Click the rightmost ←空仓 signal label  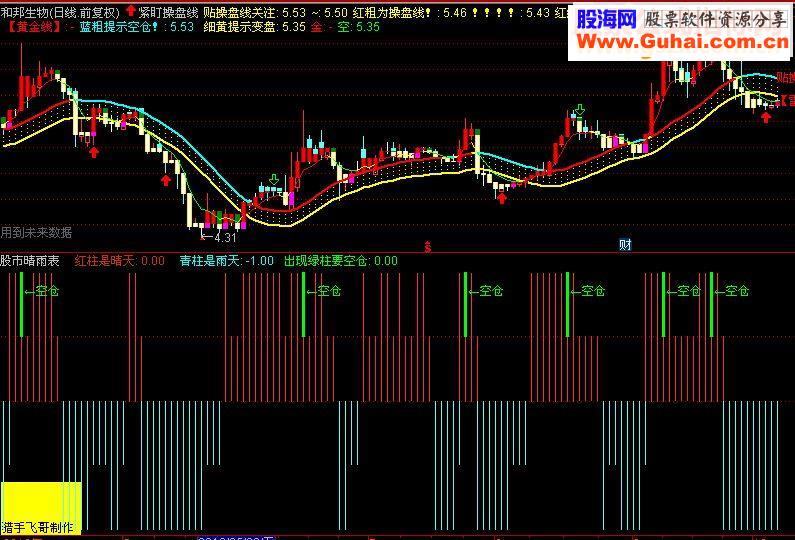(732, 291)
